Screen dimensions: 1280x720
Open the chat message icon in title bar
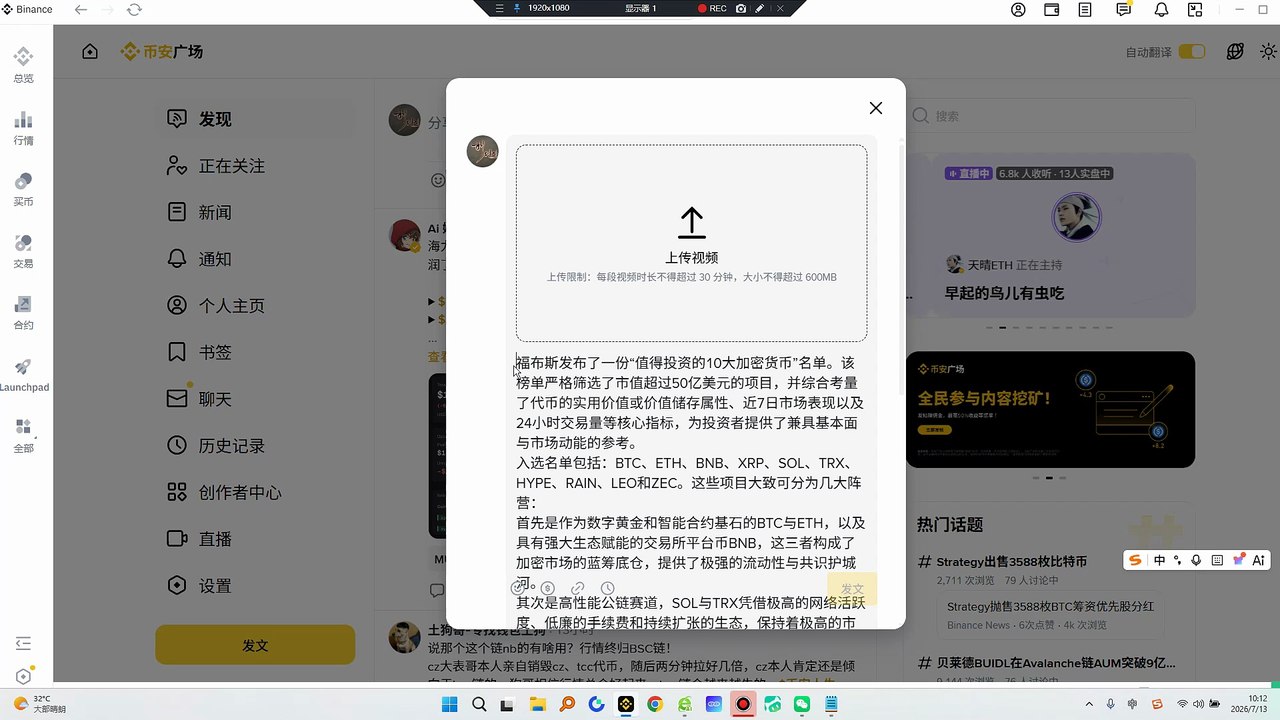click(1123, 9)
